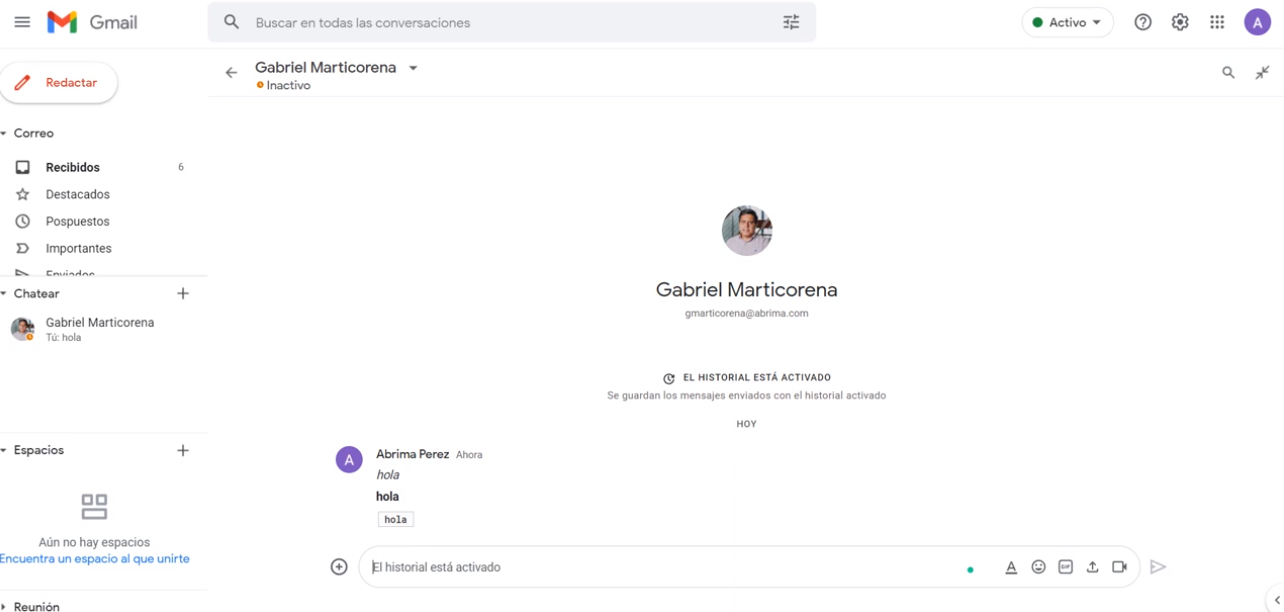Viewport: 1284px width, 612px height.
Task: Click the send message arrow
Action: 1158,567
